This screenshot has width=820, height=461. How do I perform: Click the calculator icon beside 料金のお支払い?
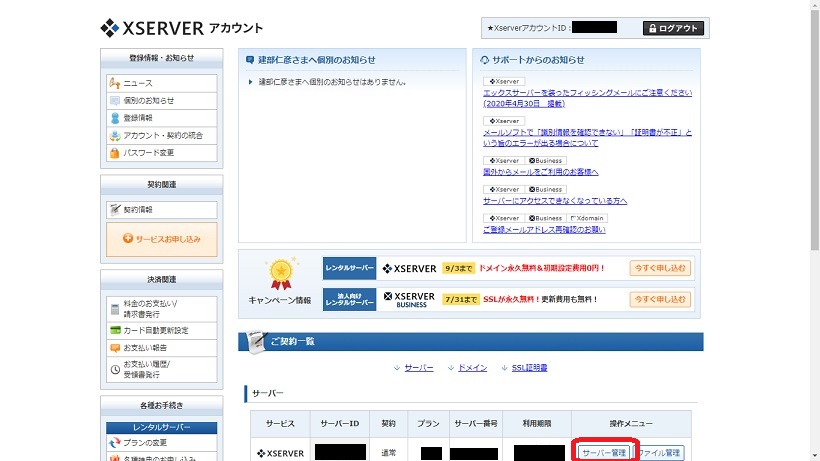(115, 309)
